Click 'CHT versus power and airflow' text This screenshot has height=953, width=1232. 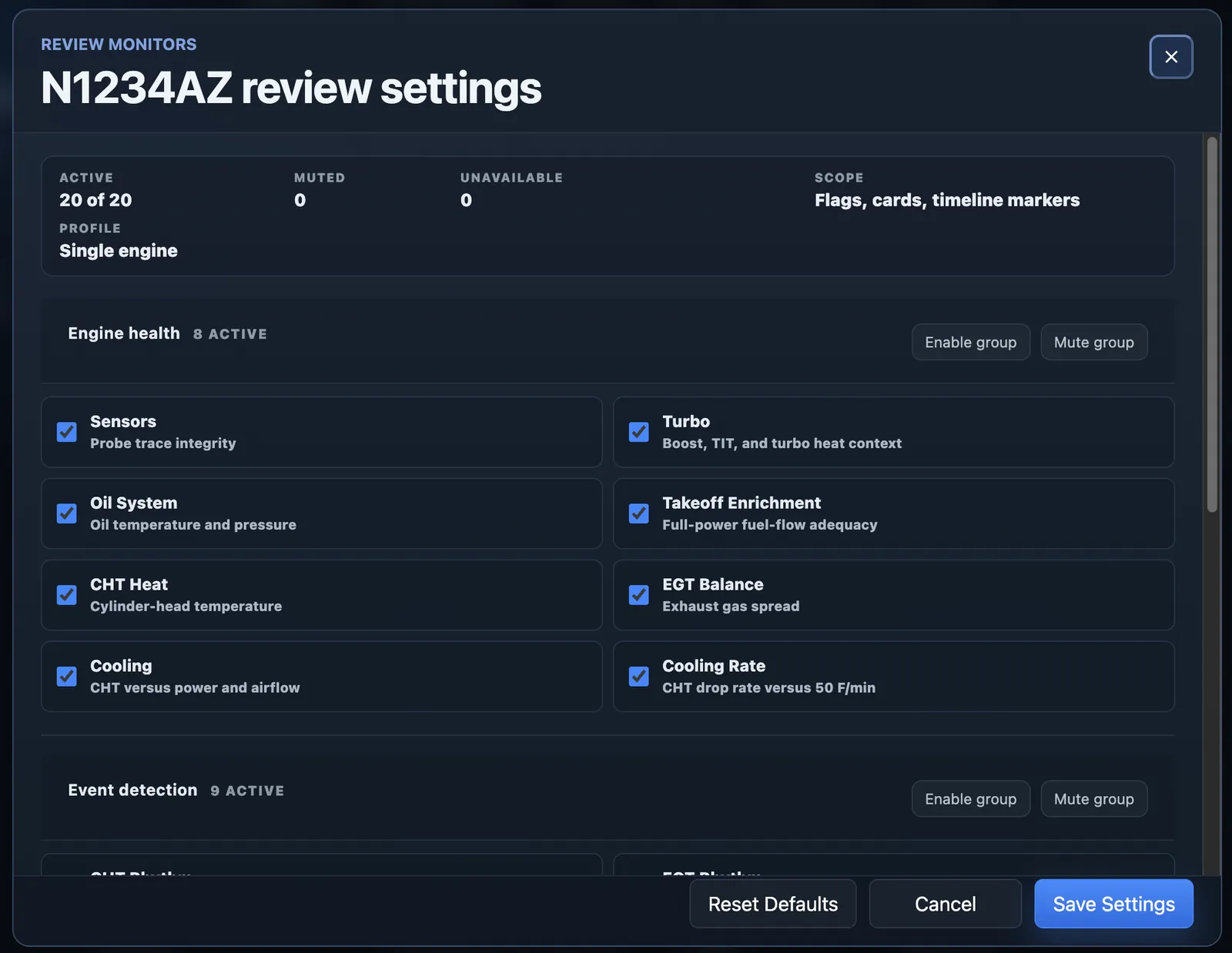click(x=195, y=688)
